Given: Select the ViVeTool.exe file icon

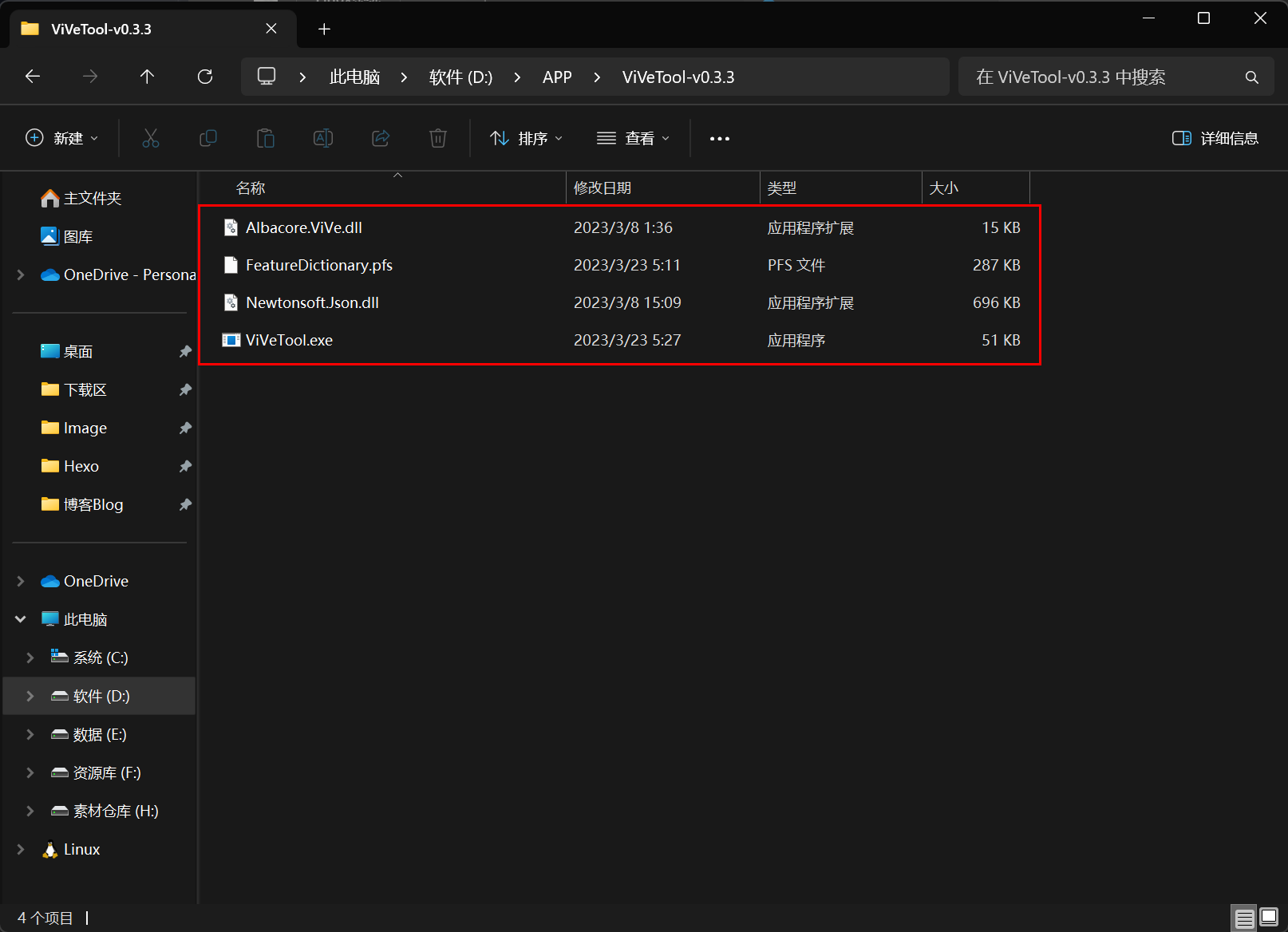Looking at the screenshot, I should (231, 340).
